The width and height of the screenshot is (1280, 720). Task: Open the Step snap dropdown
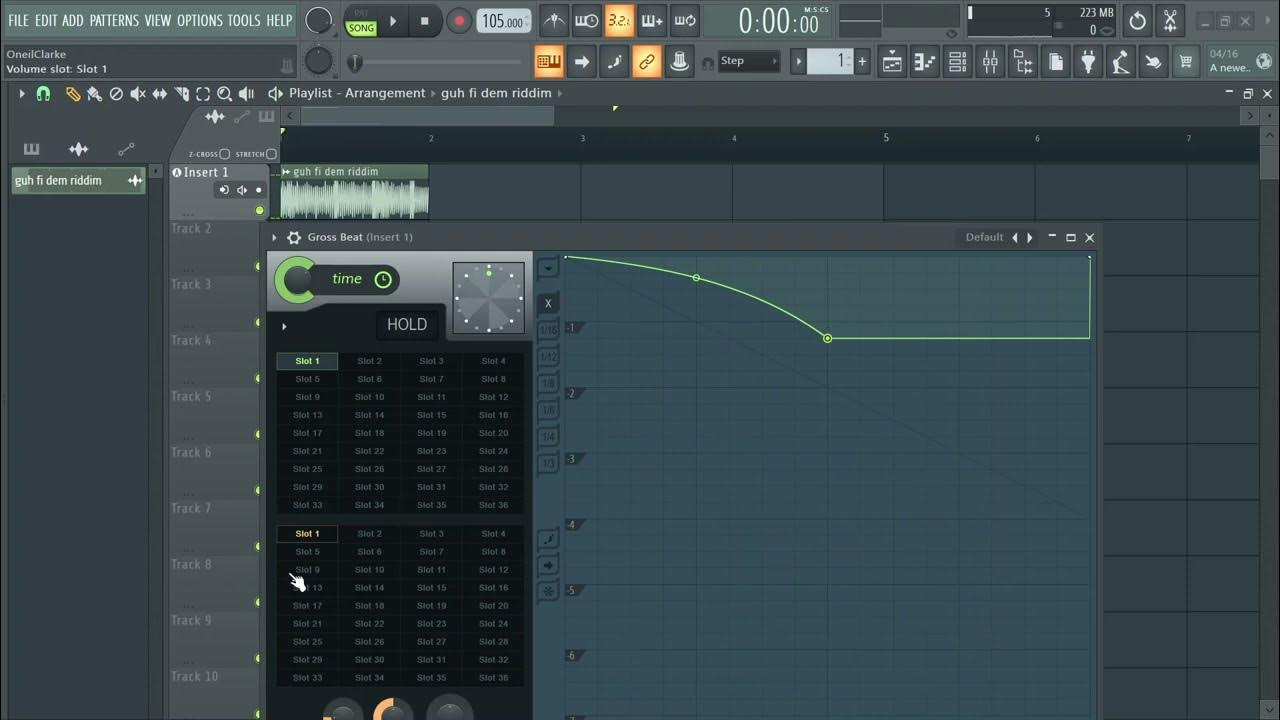[748, 61]
